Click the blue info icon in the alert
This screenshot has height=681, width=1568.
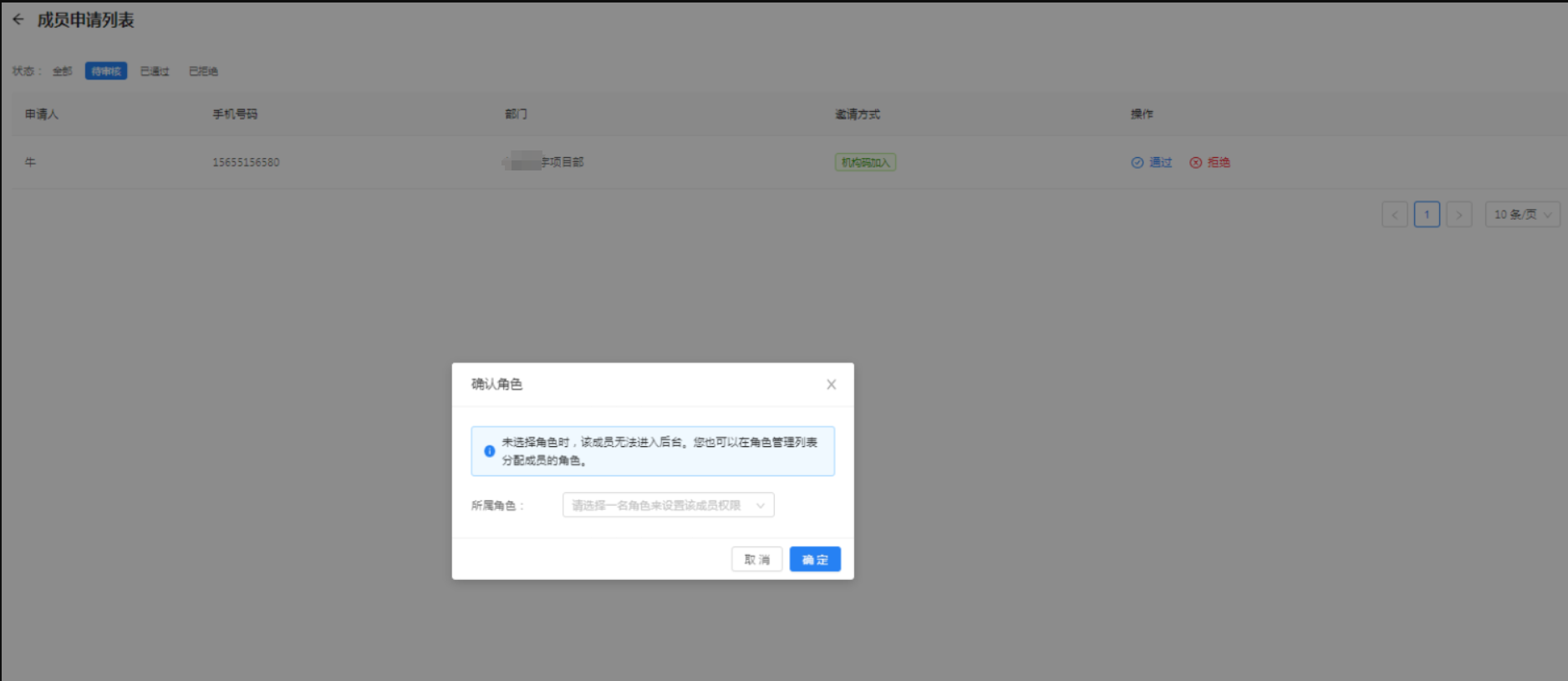[489, 451]
